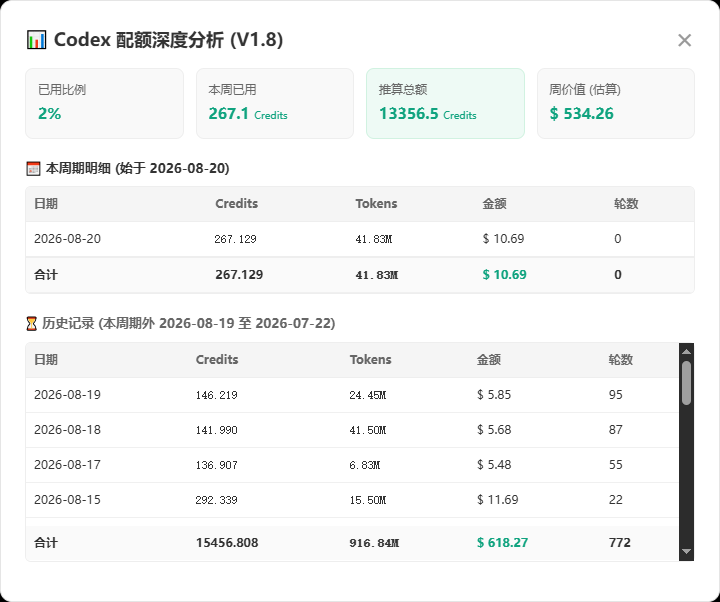Screen dimensions: 720x602
Task: Click the Tokens value '24.45M'
Action: pos(368,395)
